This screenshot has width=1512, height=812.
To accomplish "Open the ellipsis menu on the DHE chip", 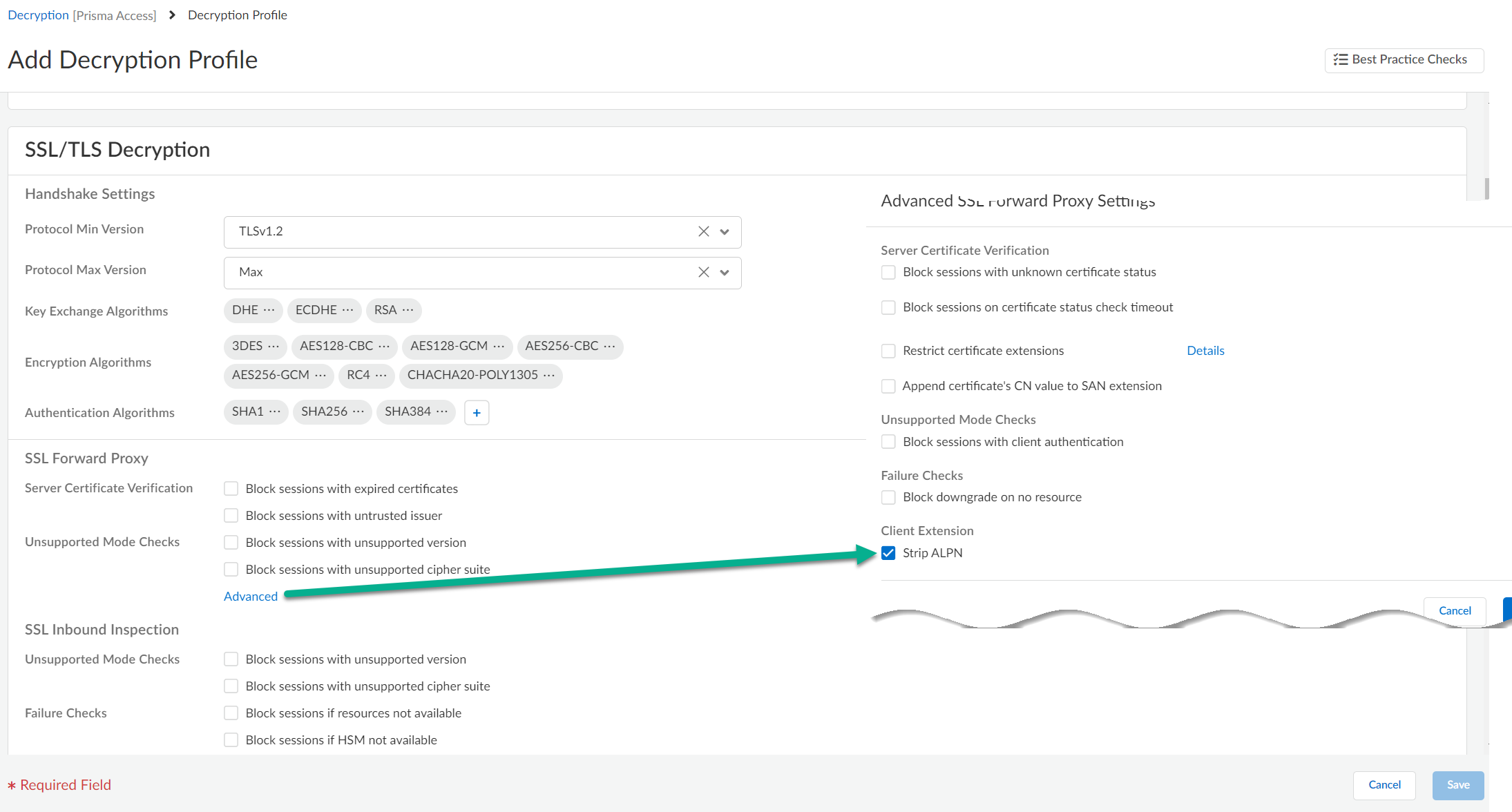I will click(269, 310).
